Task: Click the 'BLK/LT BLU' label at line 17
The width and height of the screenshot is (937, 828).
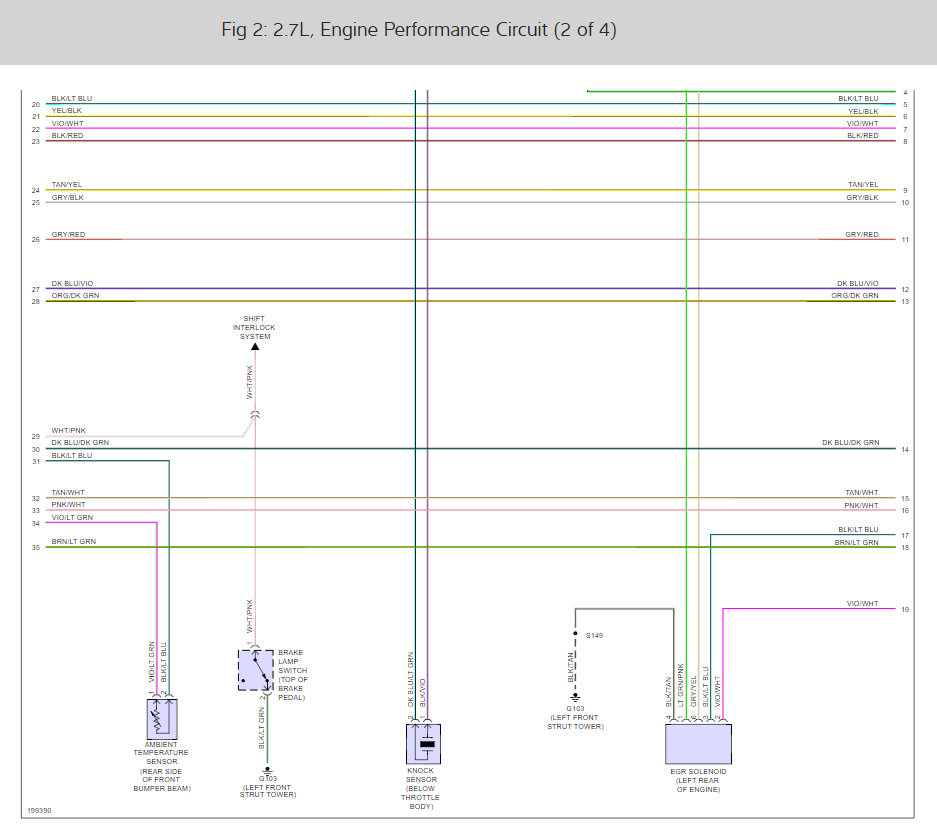Action: 858,530
